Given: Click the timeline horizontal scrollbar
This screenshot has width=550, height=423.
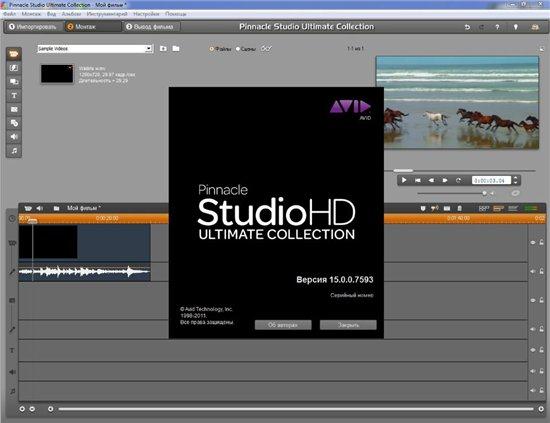Looking at the screenshot, I should pyautogui.click(x=296, y=409).
